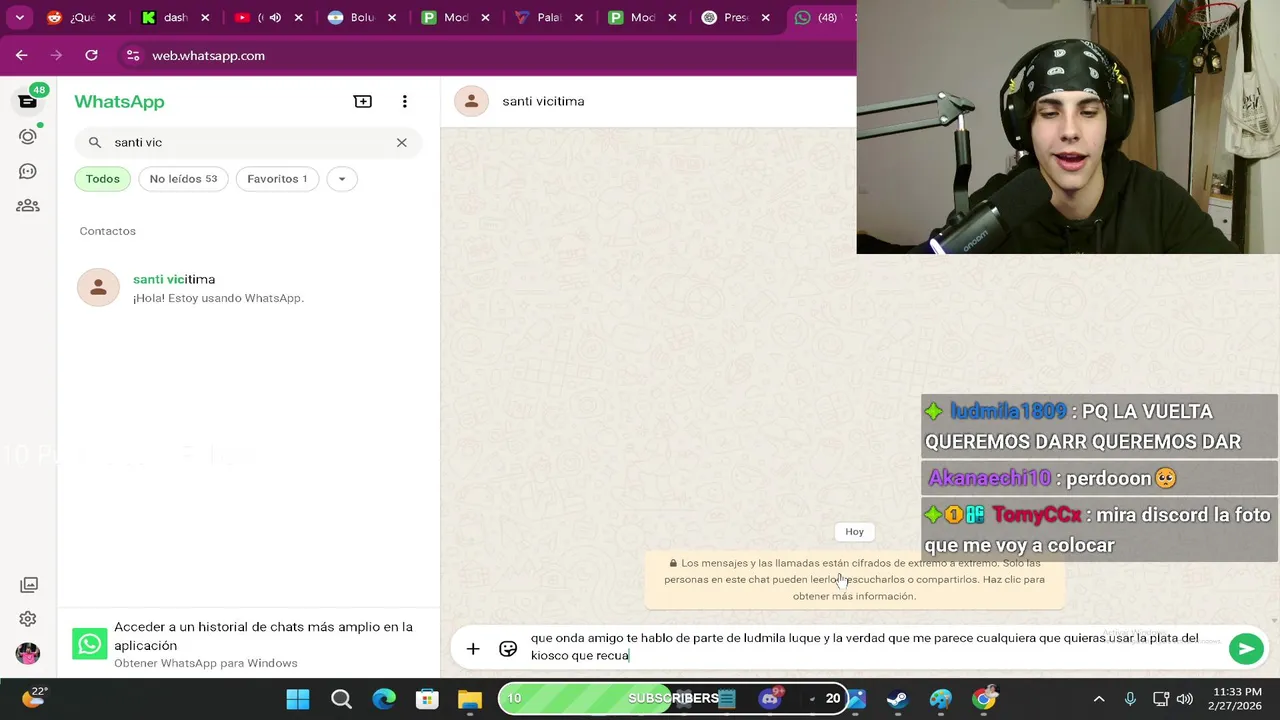The image size is (1280, 720).
Task: Mute the YouTube tab audio icon
Action: (275, 17)
